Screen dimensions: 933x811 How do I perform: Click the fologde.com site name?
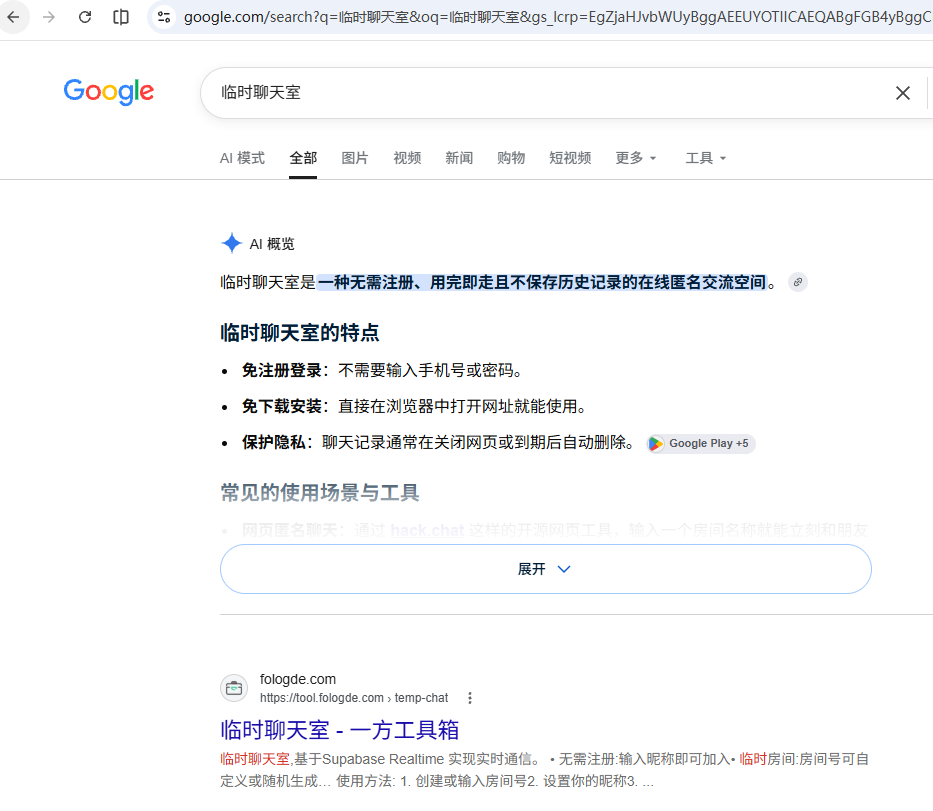[298, 679]
